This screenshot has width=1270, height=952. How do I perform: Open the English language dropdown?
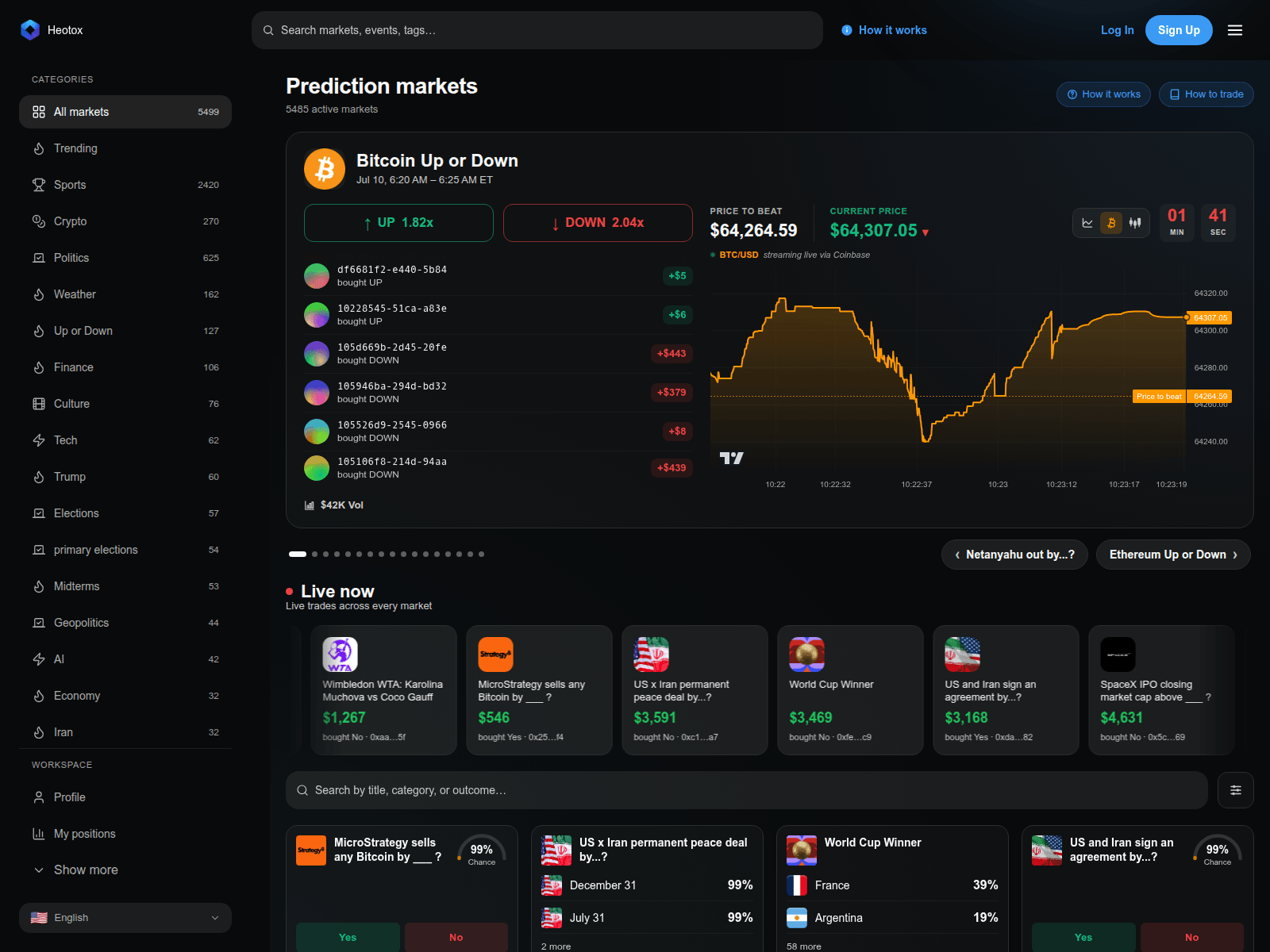point(125,918)
